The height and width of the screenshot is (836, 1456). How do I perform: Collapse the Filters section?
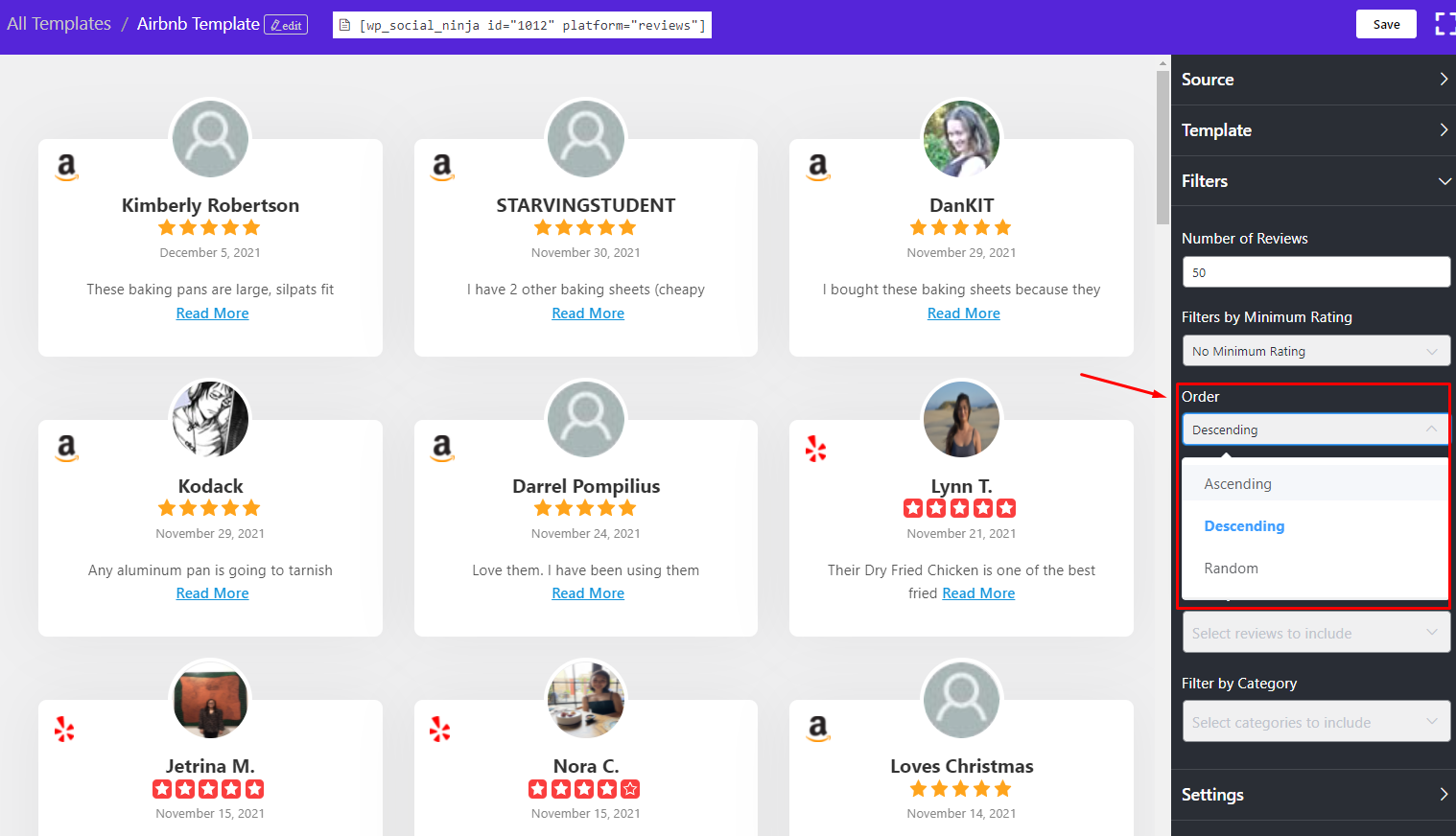point(1313,181)
